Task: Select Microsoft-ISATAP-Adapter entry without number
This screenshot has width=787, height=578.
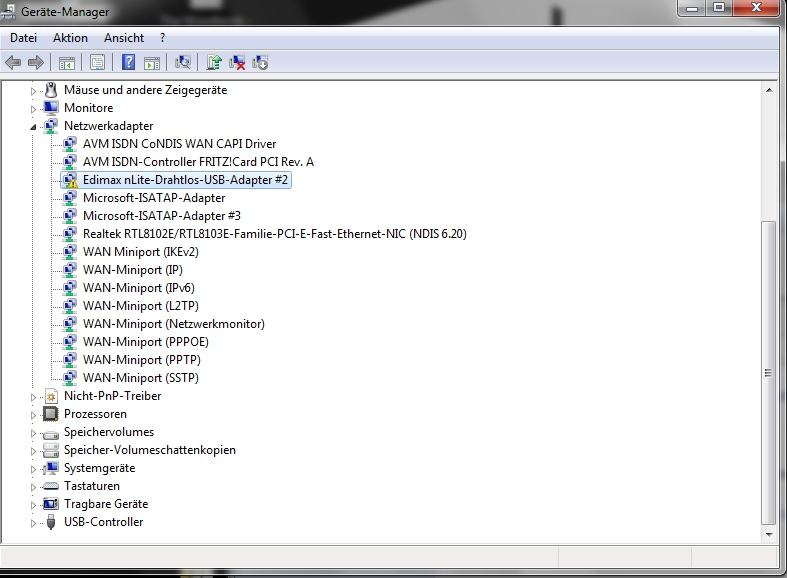Action: [154, 198]
